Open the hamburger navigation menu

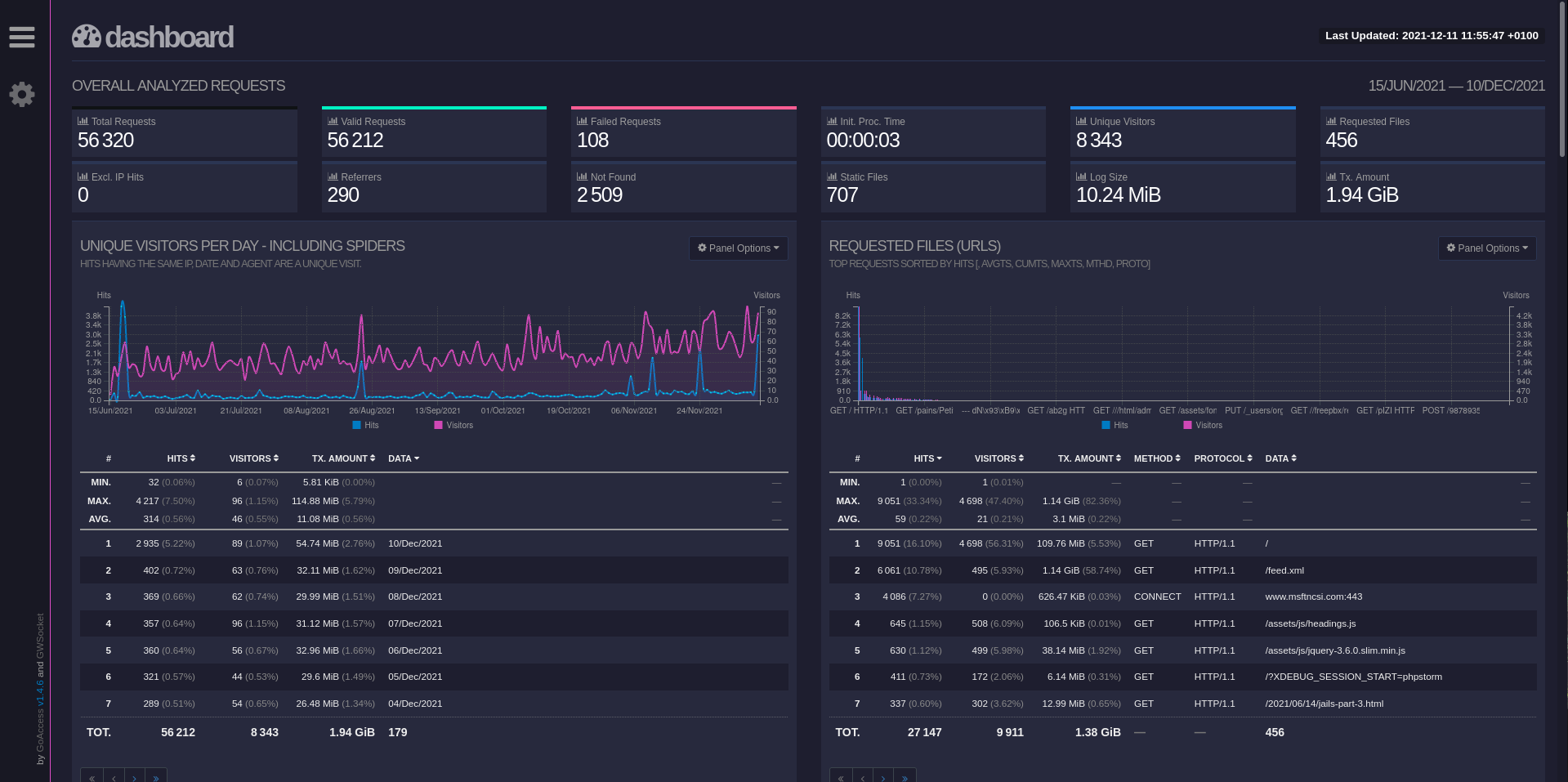pos(22,37)
